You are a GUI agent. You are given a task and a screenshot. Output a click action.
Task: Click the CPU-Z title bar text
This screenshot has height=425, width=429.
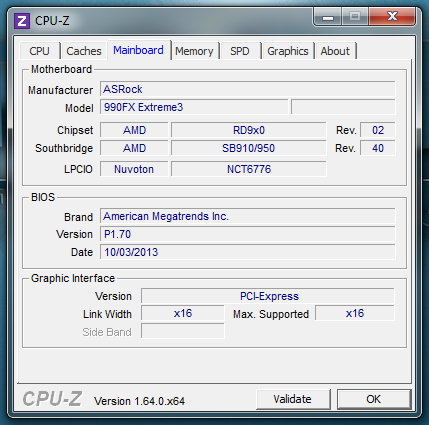coord(52,21)
